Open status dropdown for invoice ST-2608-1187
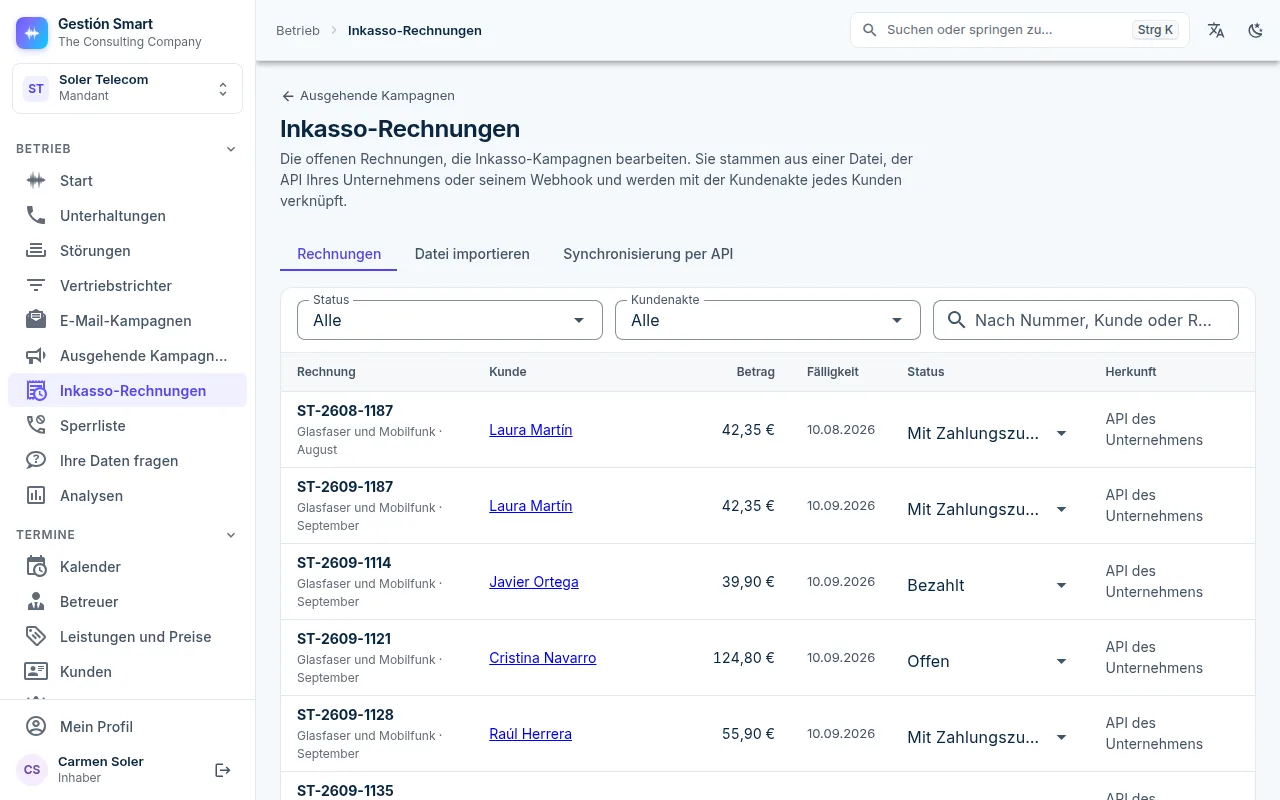Screen dimensions: 1280x800 pos(989,433)
